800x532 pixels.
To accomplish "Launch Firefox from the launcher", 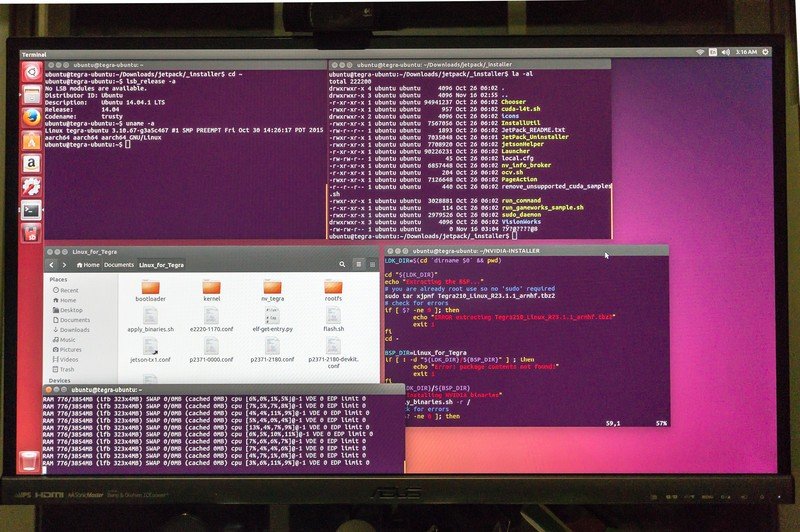I will [x=32, y=118].
